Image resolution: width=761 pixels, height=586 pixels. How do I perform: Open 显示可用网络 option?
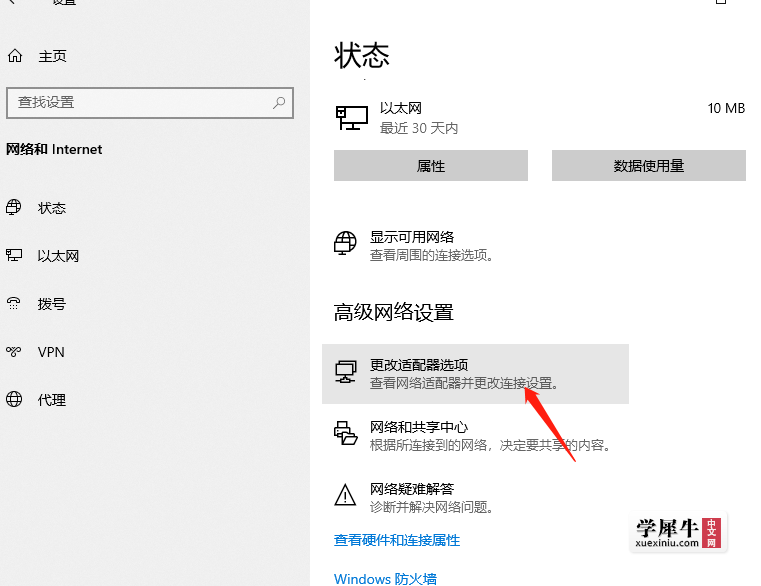[x=412, y=237]
